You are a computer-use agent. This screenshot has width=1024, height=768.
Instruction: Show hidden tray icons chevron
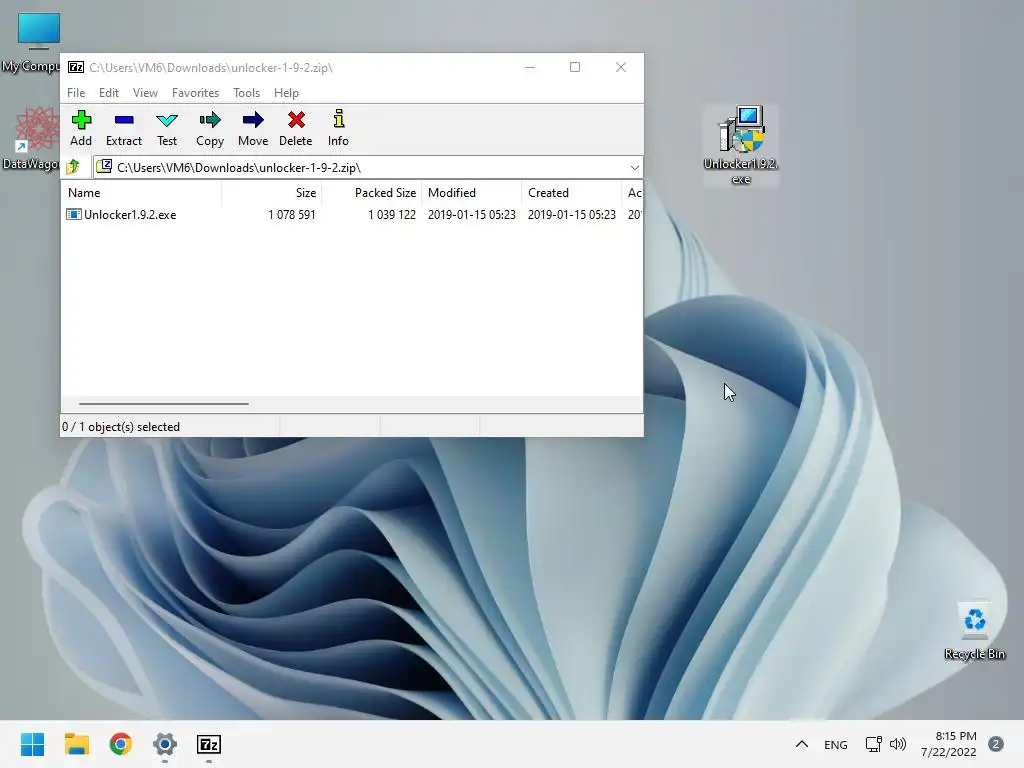click(802, 744)
